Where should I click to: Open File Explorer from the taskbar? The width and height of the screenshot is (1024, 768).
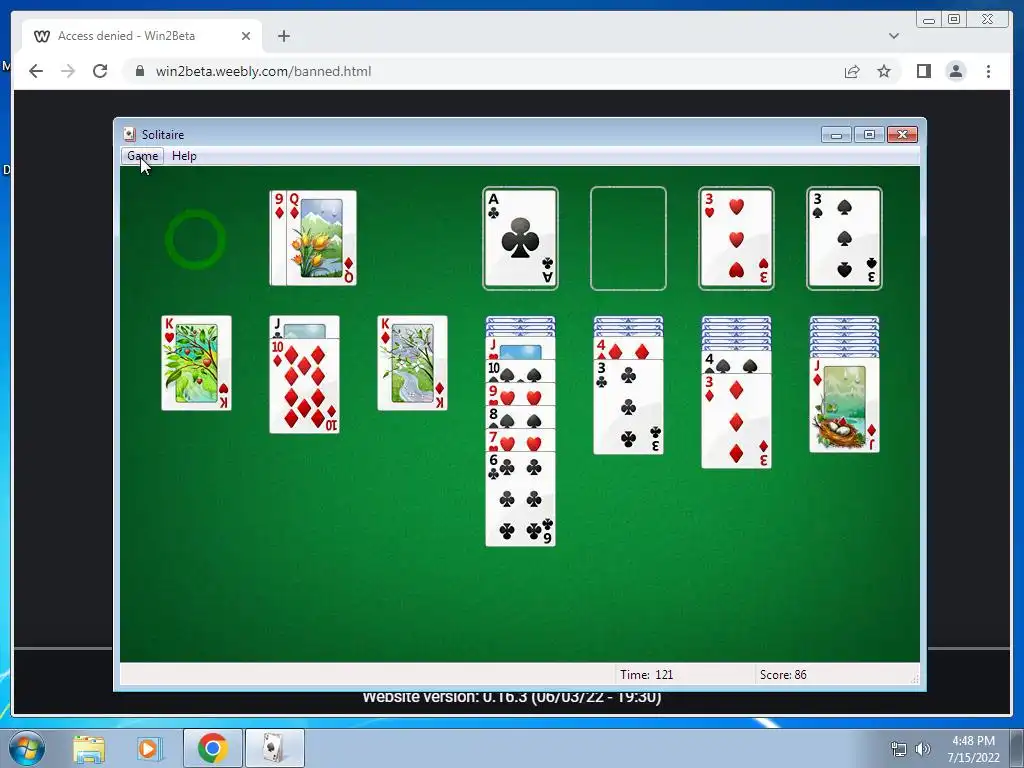point(89,748)
